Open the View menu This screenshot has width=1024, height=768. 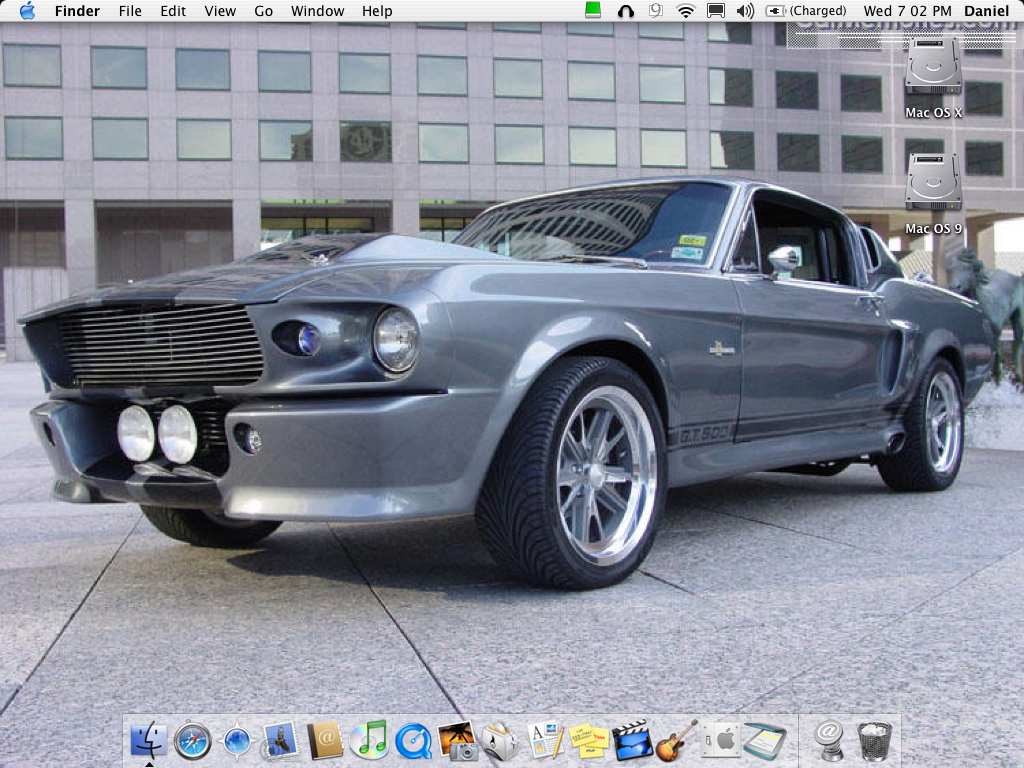(x=220, y=11)
